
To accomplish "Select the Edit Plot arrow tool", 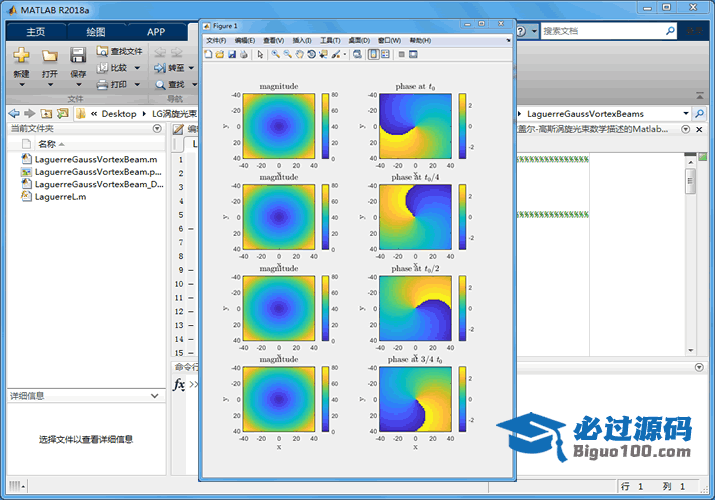I will pyautogui.click(x=260, y=54).
